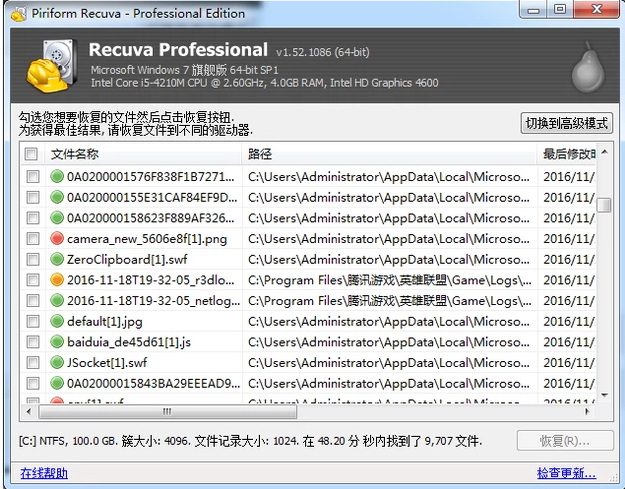
Task: Open the 检查更新... link
Action: point(566,473)
